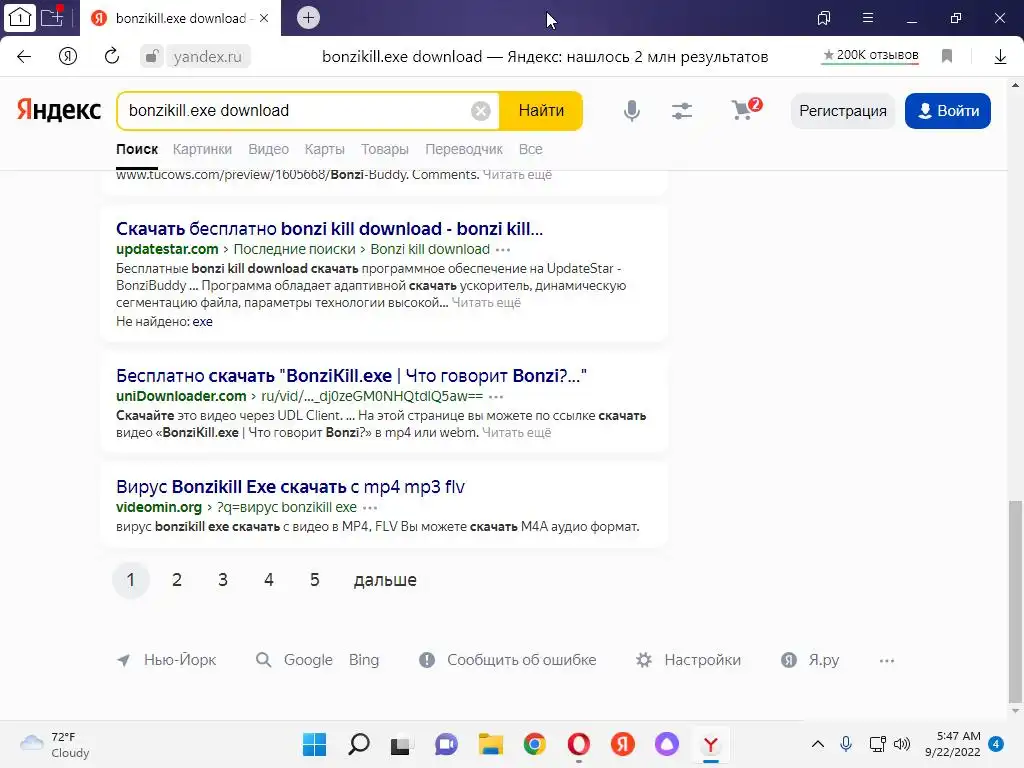Image resolution: width=1024 pixels, height=768 pixels.
Task: Go to results page 3
Action: (x=223, y=580)
